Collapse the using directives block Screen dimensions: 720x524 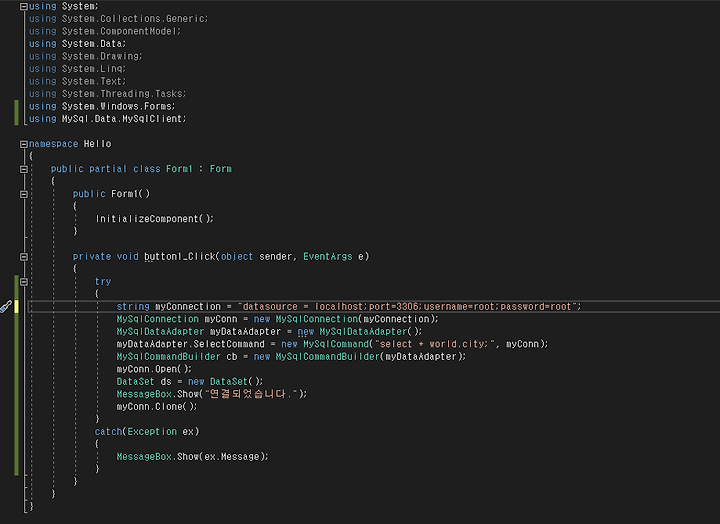pyautogui.click(x=24, y=6)
